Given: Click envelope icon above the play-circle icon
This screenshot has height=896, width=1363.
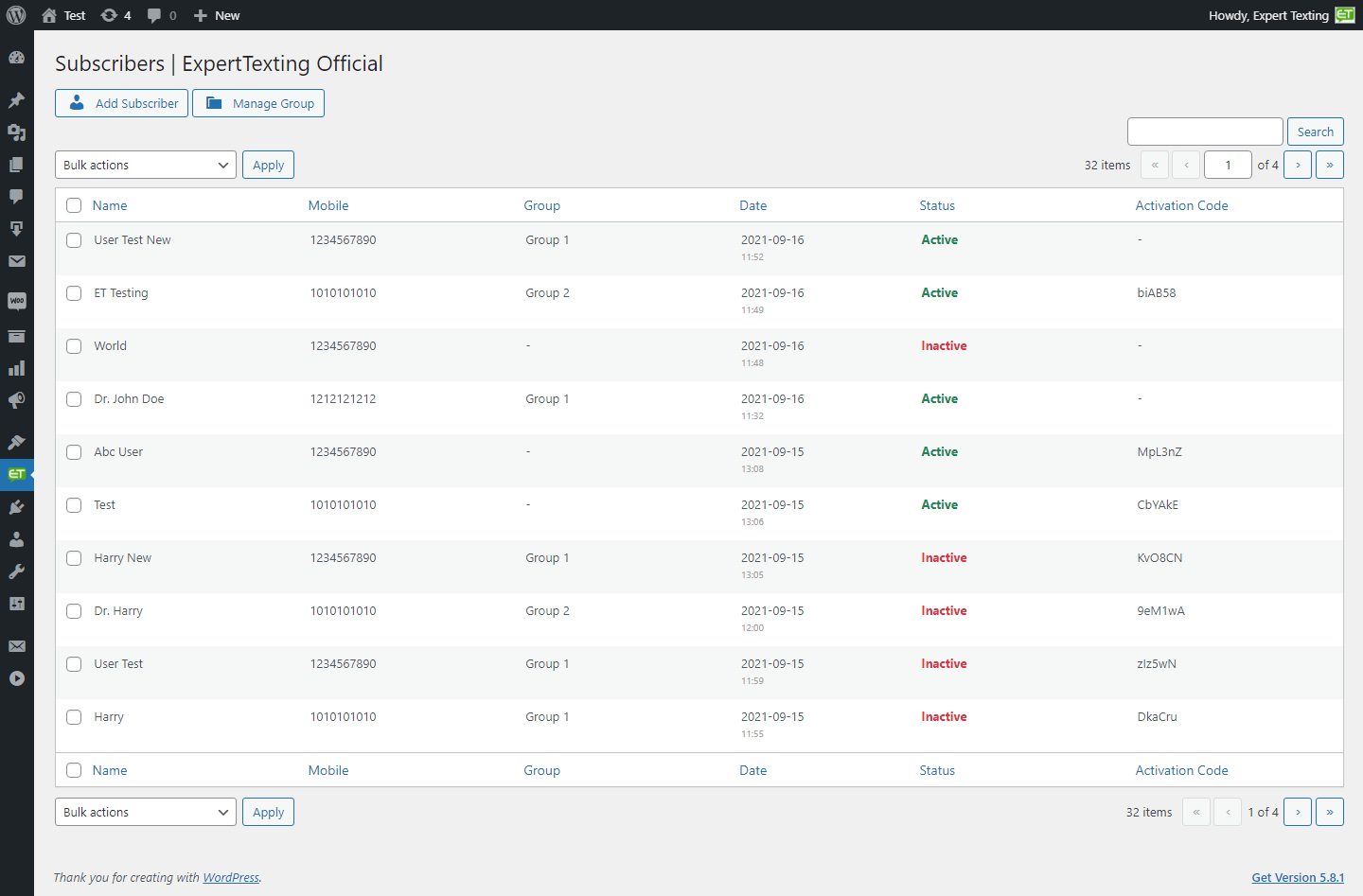Looking at the screenshot, I should tap(16, 646).
